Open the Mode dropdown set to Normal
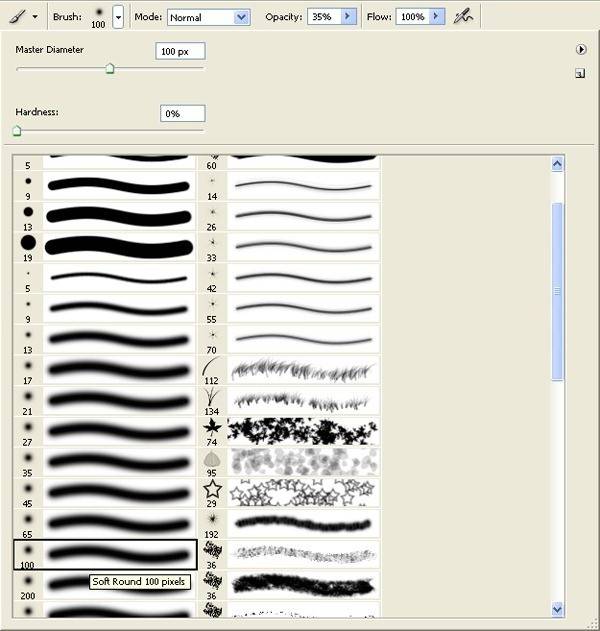This screenshot has height=631, width=600. (241, 17)
